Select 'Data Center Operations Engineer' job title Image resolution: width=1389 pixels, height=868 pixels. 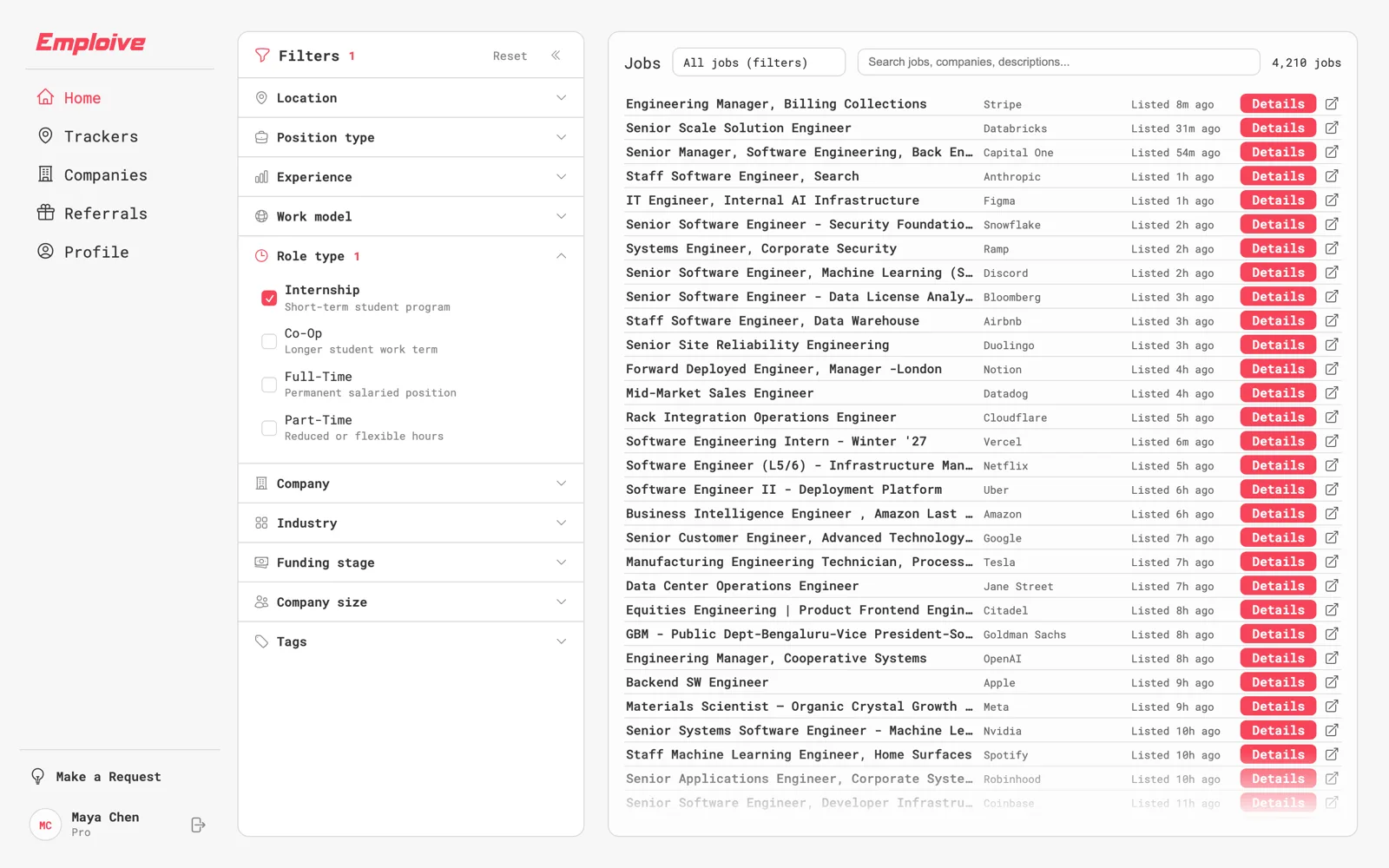742,586
